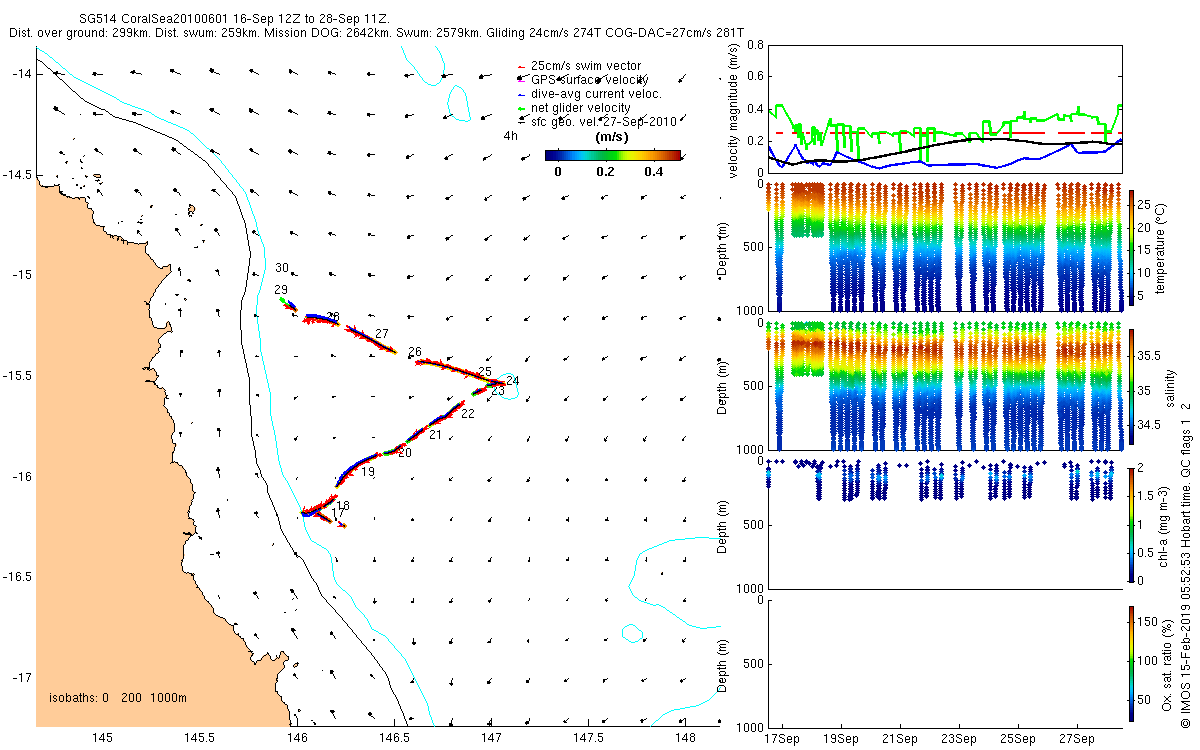Select the net glider velocity legend entry

click(x=573, y=107)
